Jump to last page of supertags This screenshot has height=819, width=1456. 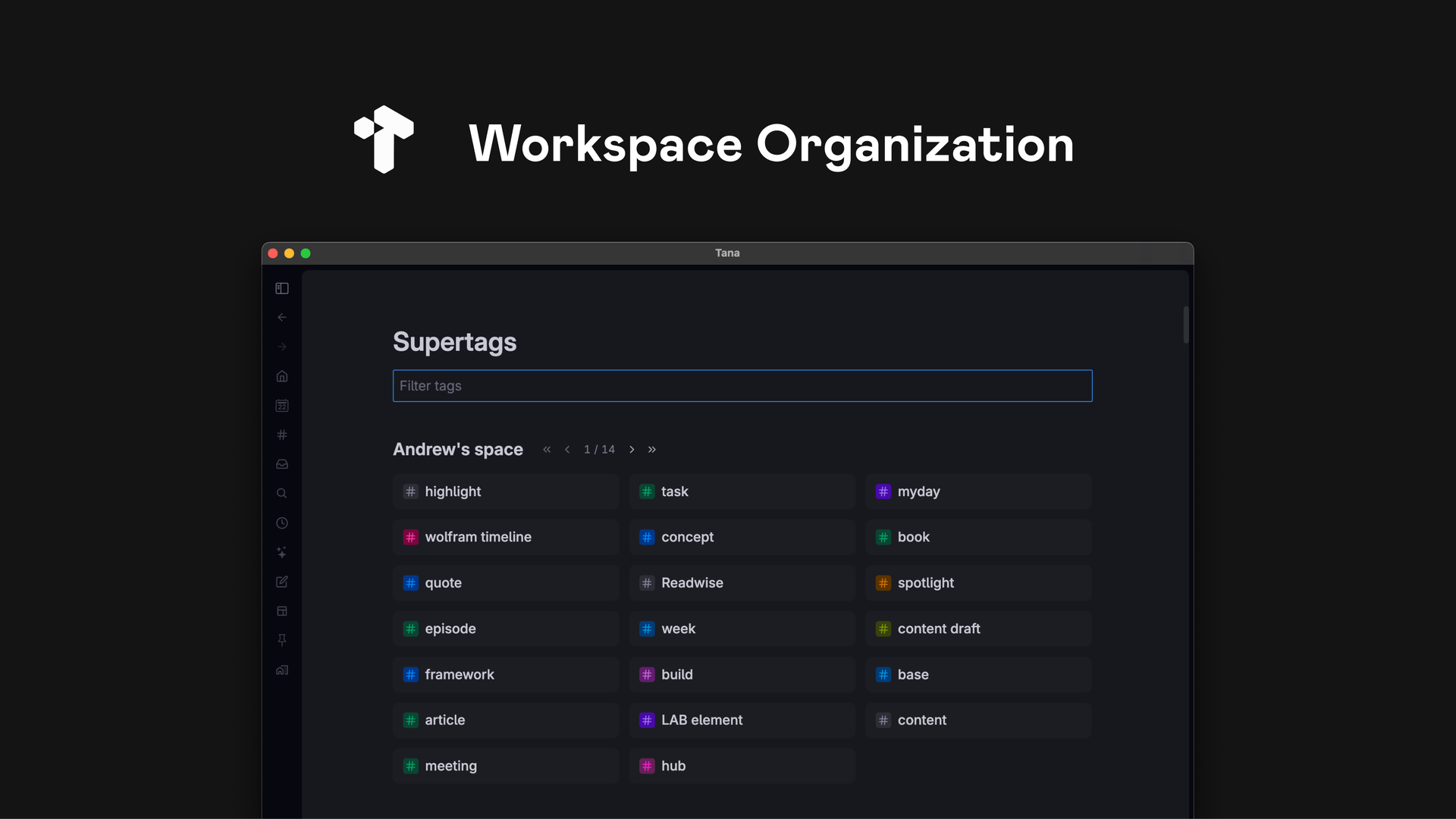click(x=652, y=450)
